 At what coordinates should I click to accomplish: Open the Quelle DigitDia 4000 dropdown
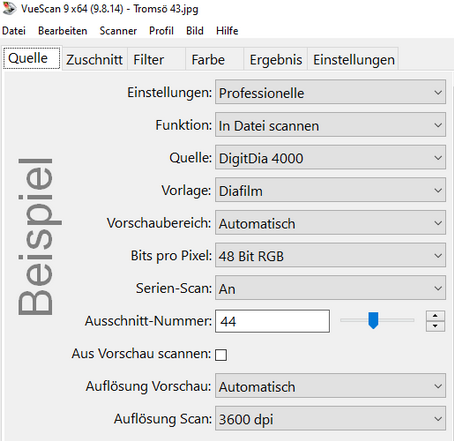point(330,158)
